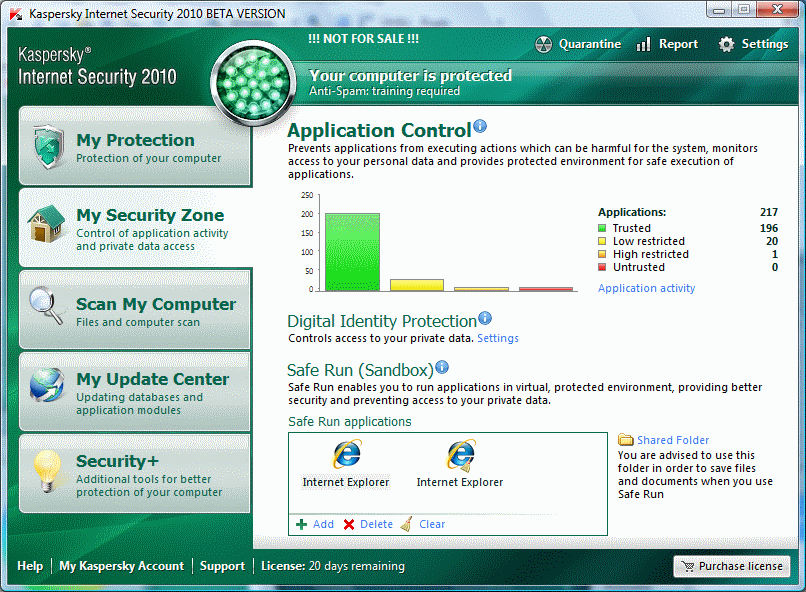Screen dimensions: 806x592
Task: Click the My Security Zone house icon
Action: click(46, 224)
